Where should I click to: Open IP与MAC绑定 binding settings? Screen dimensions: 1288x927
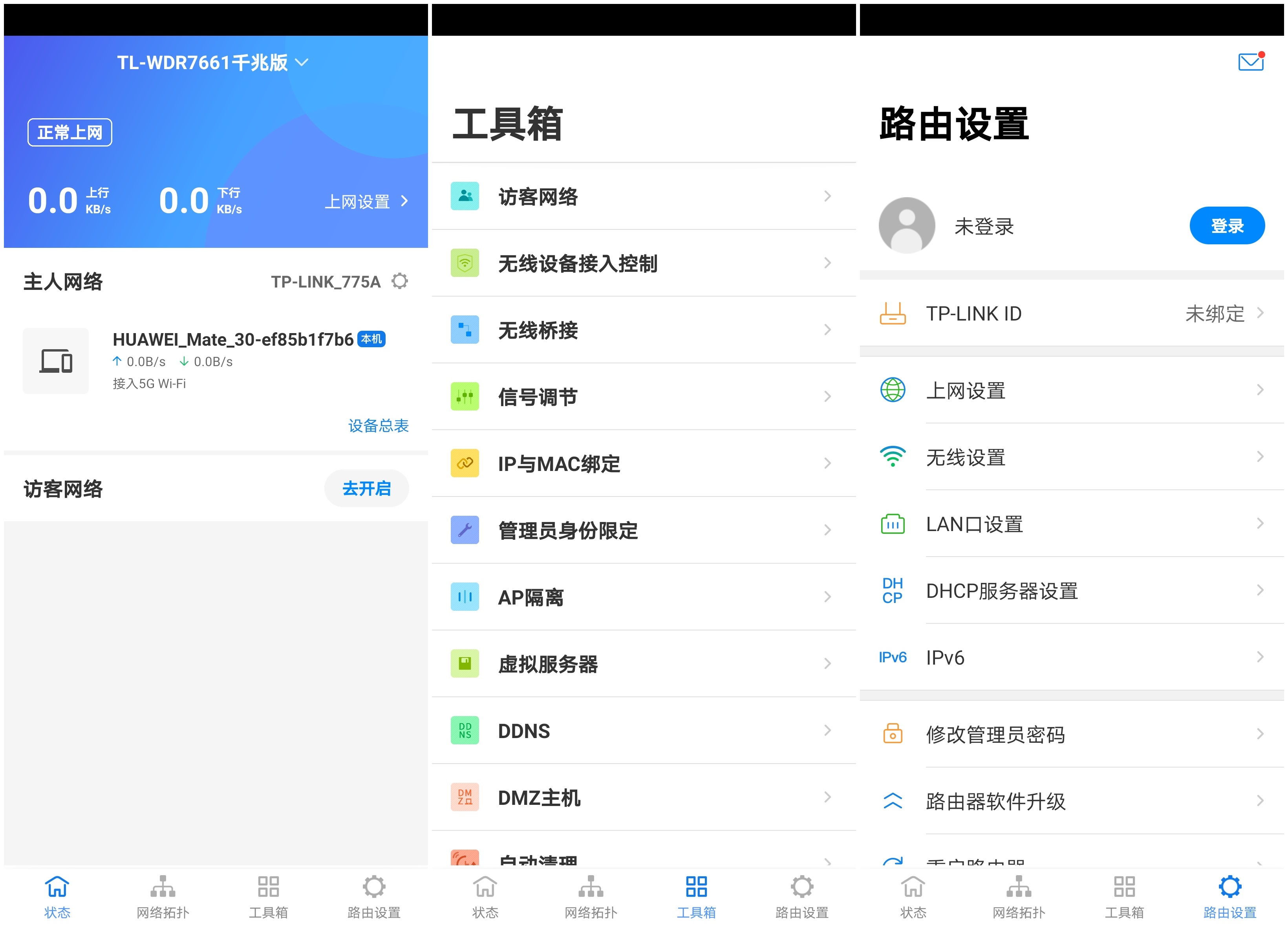[x=642, y=463]
